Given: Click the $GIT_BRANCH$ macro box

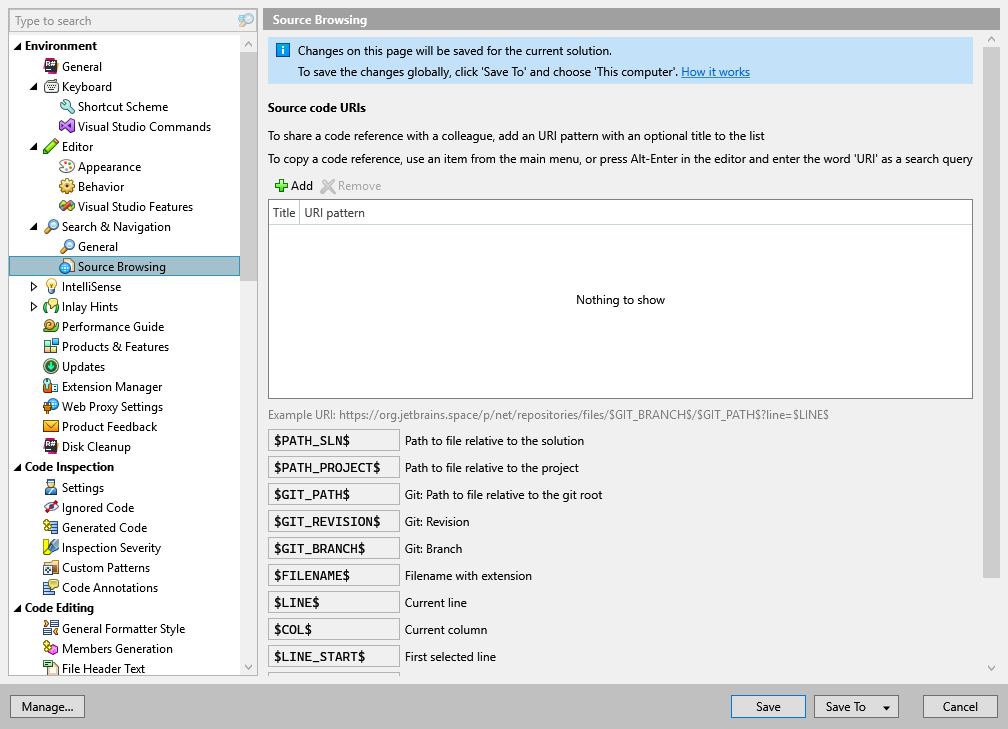Looking at the screenshot, I should pyautogui.click(x=334, y=548).
